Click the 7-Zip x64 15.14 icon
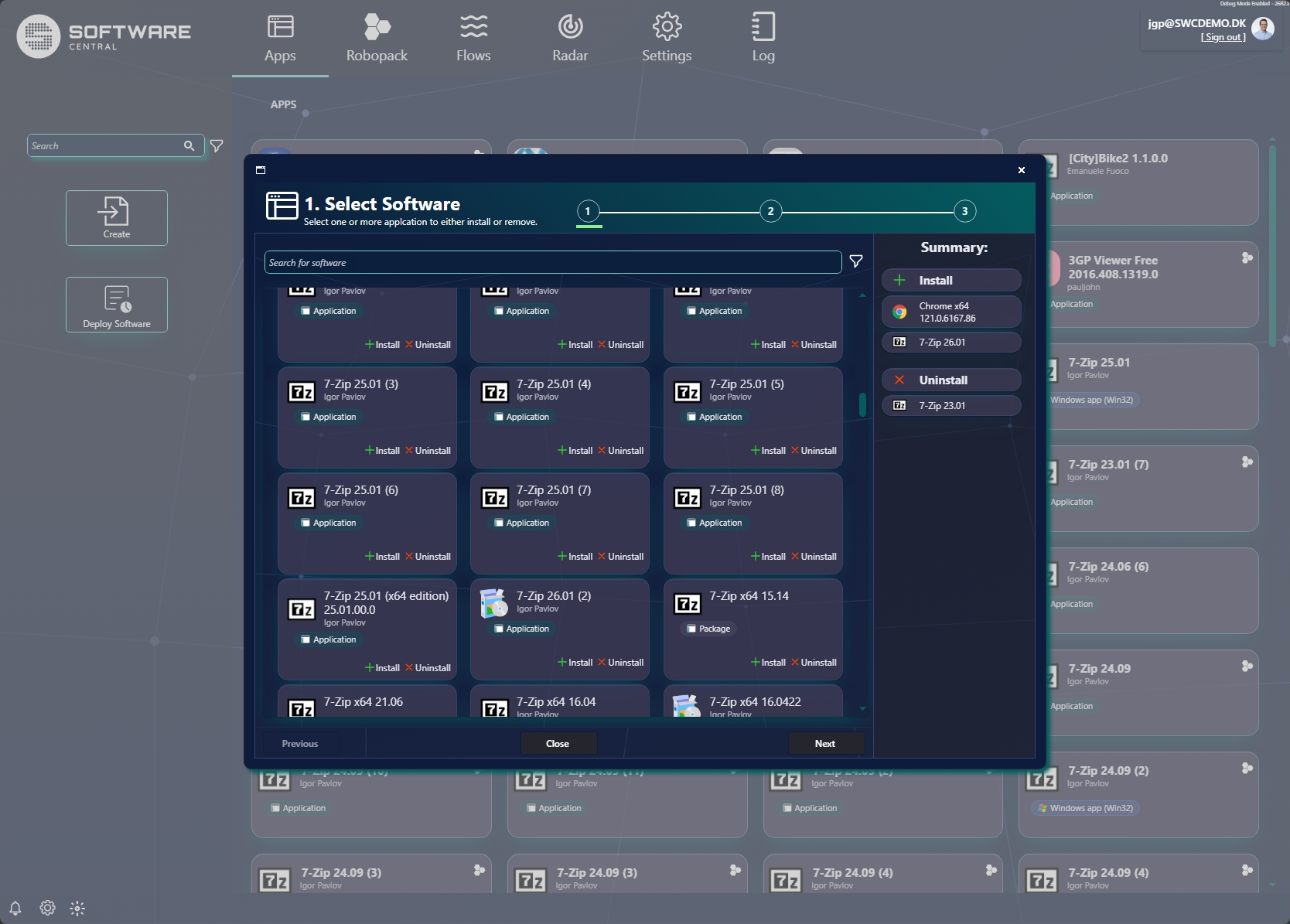This screenshot has width=1290, height=924. pyautogui.click(x=688, y=604)
